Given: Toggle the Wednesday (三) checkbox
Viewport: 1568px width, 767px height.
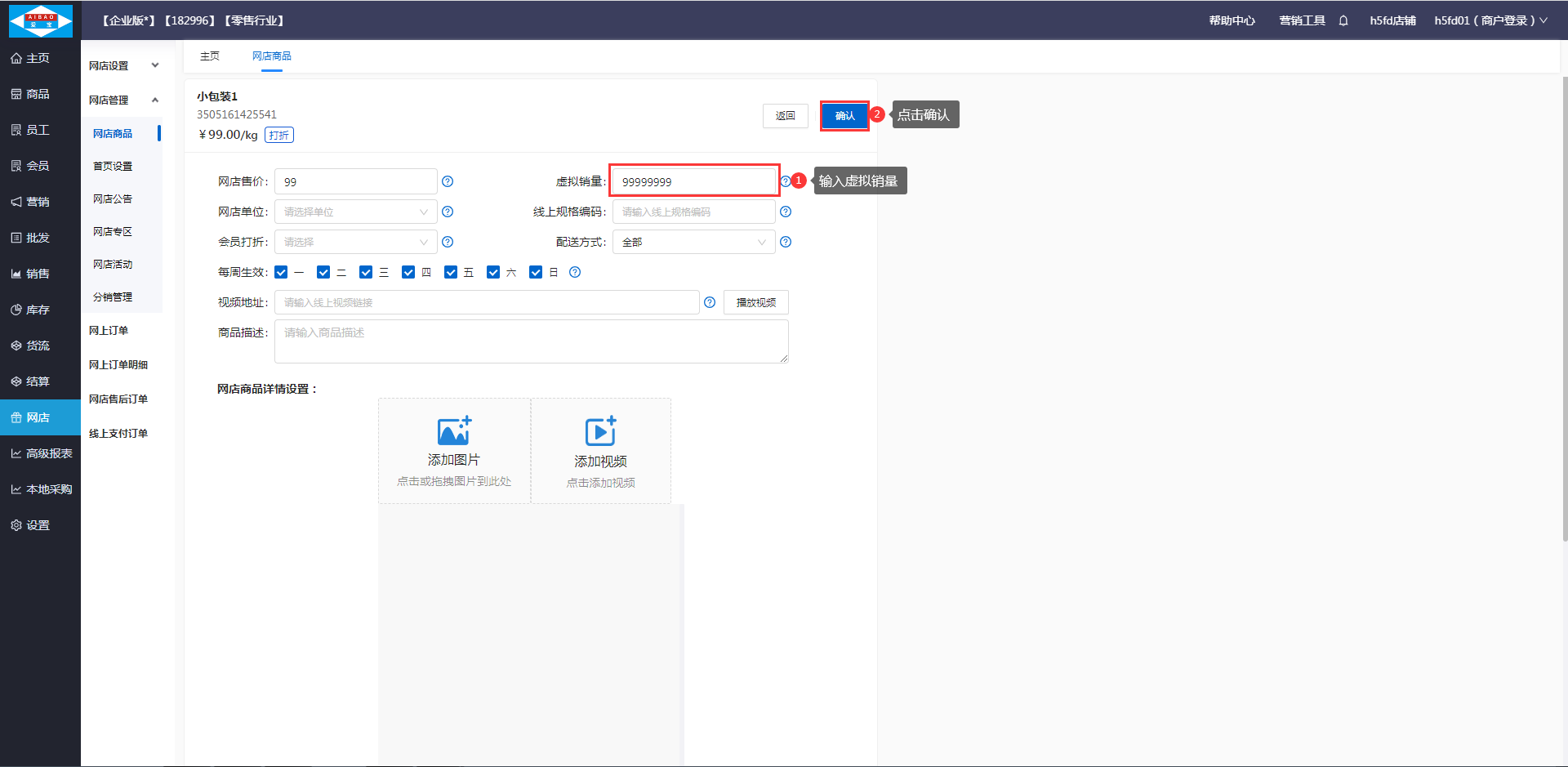Looking at the screenshot, I should tap(366, 272).
